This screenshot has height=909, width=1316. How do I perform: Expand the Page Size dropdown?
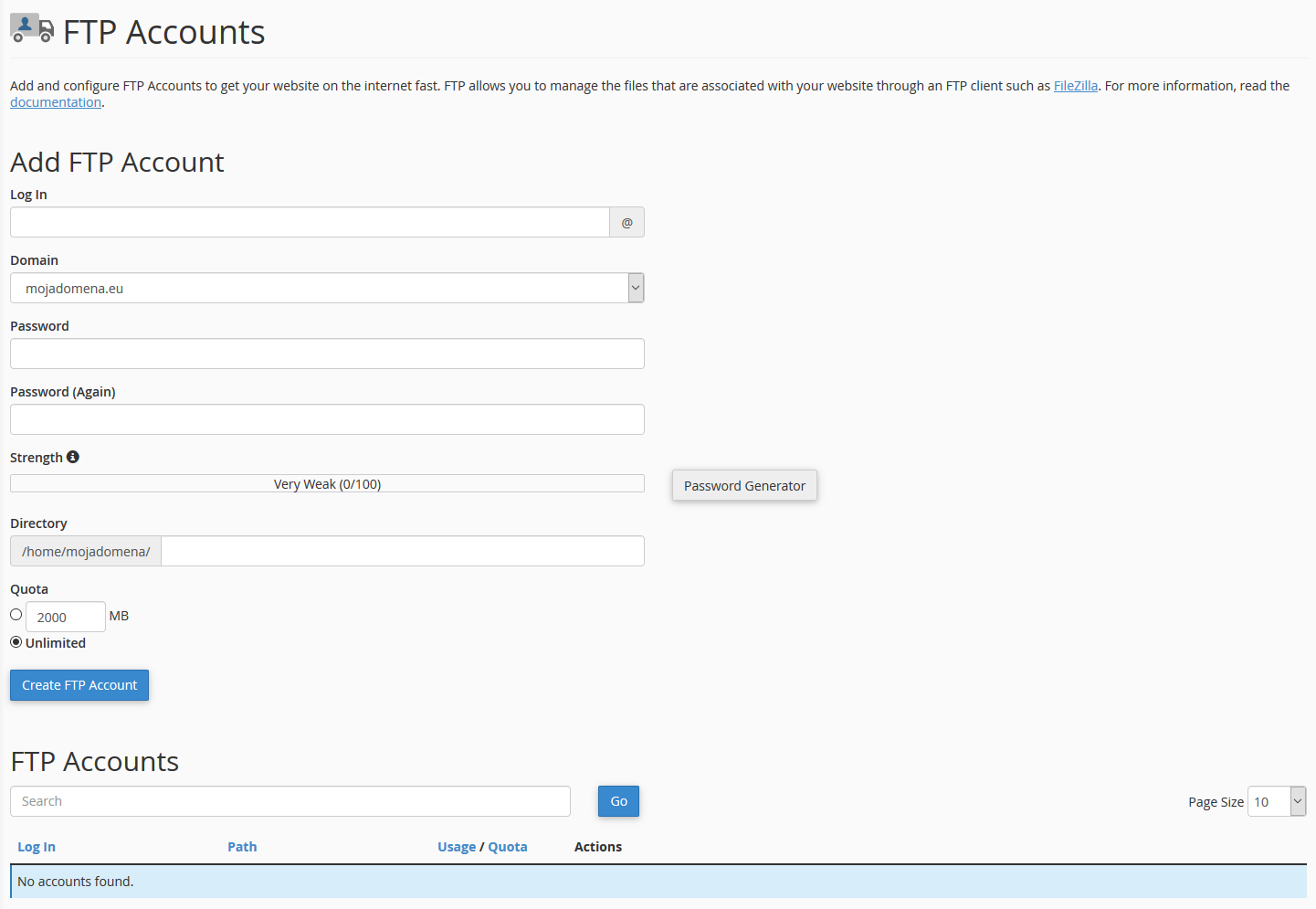1276,801
